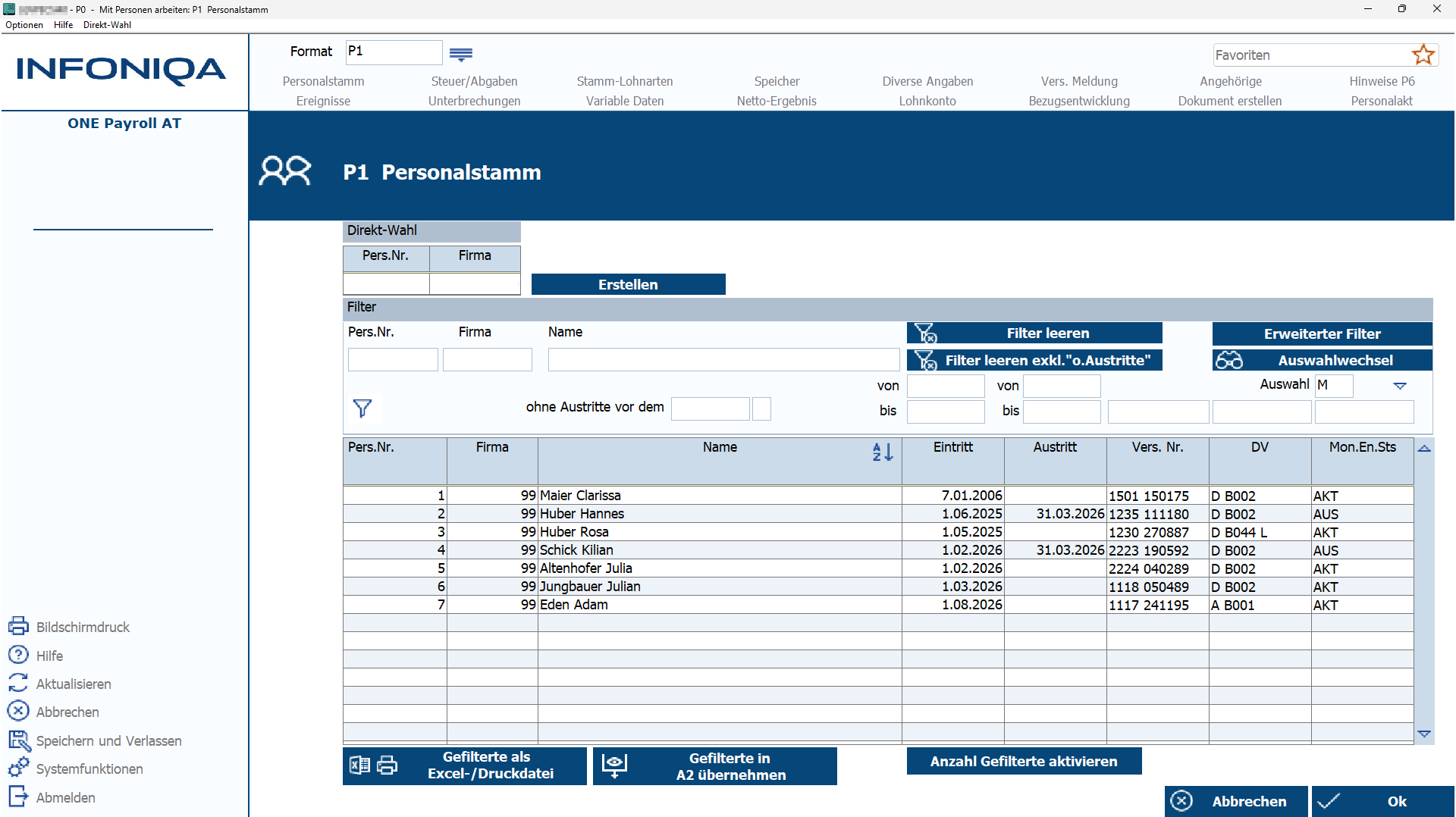Open the Vers. Meldung tab
Viewport: 1456px width, 817px height.
(1079, 81)
